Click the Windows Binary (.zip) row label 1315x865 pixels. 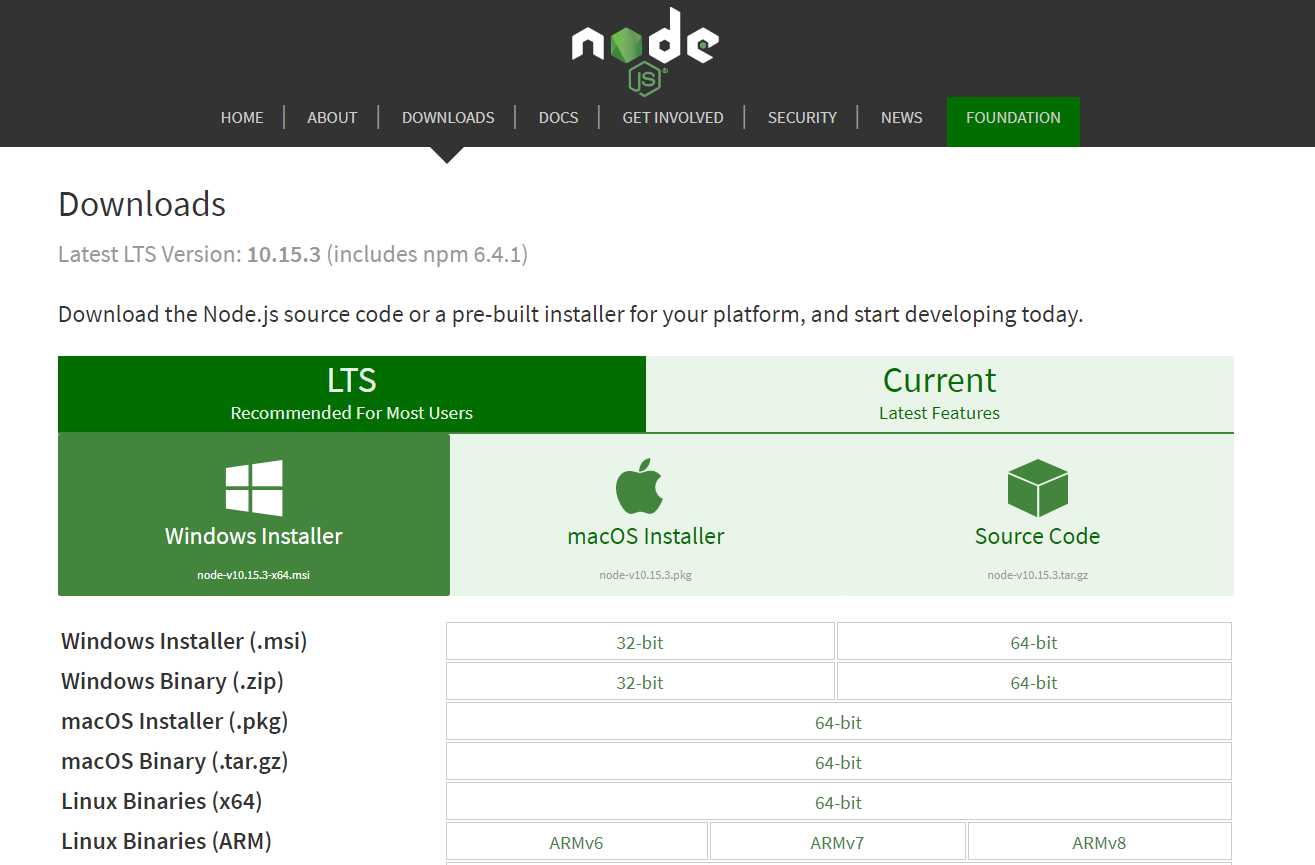click(x=172, y=681)
